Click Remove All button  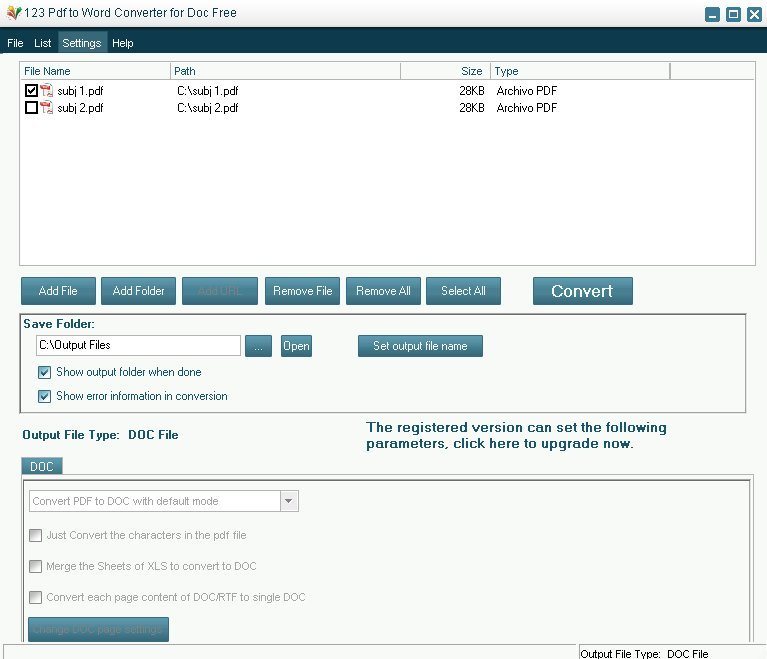383,291
